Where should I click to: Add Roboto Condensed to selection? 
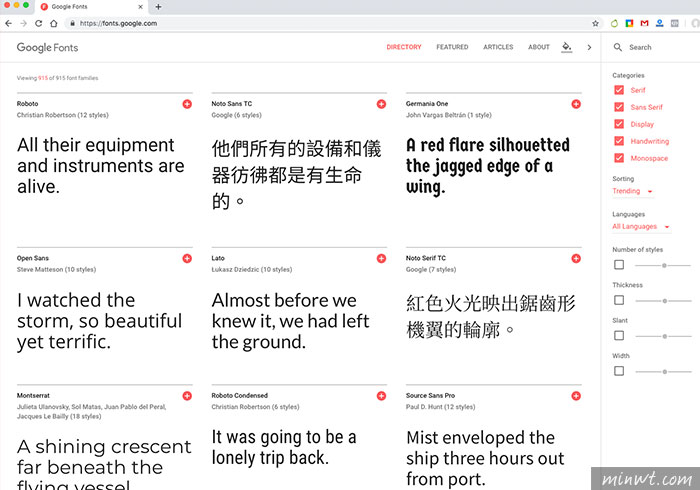click(x=381, y=396)
